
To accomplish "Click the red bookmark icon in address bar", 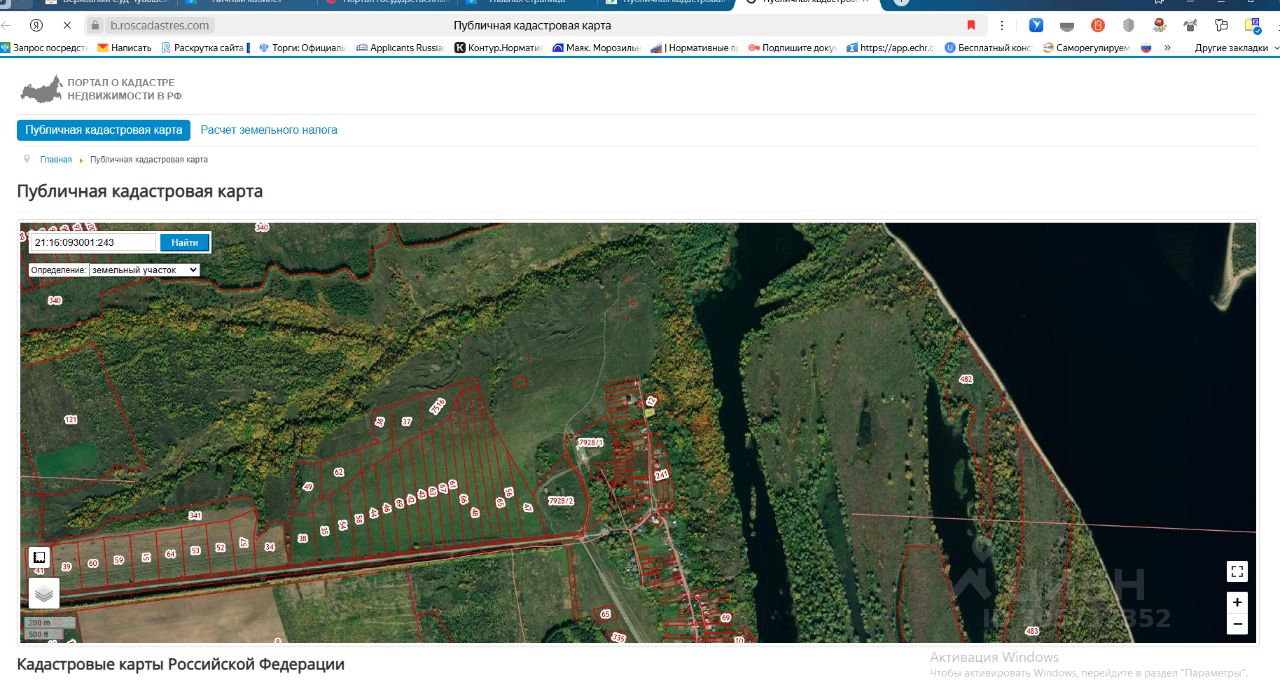I will pyautogui.click(x=971, y=25).
